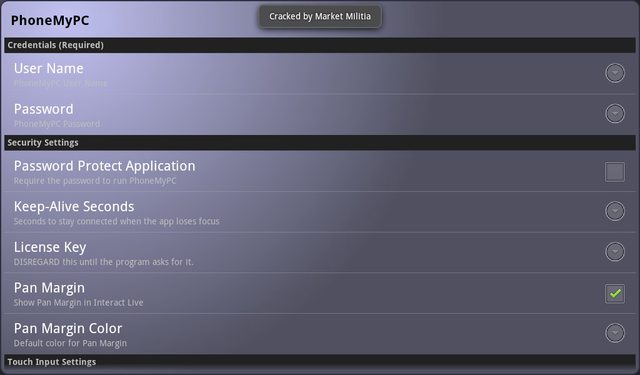Click the PhoneMyPC title text

click(50, 20)
